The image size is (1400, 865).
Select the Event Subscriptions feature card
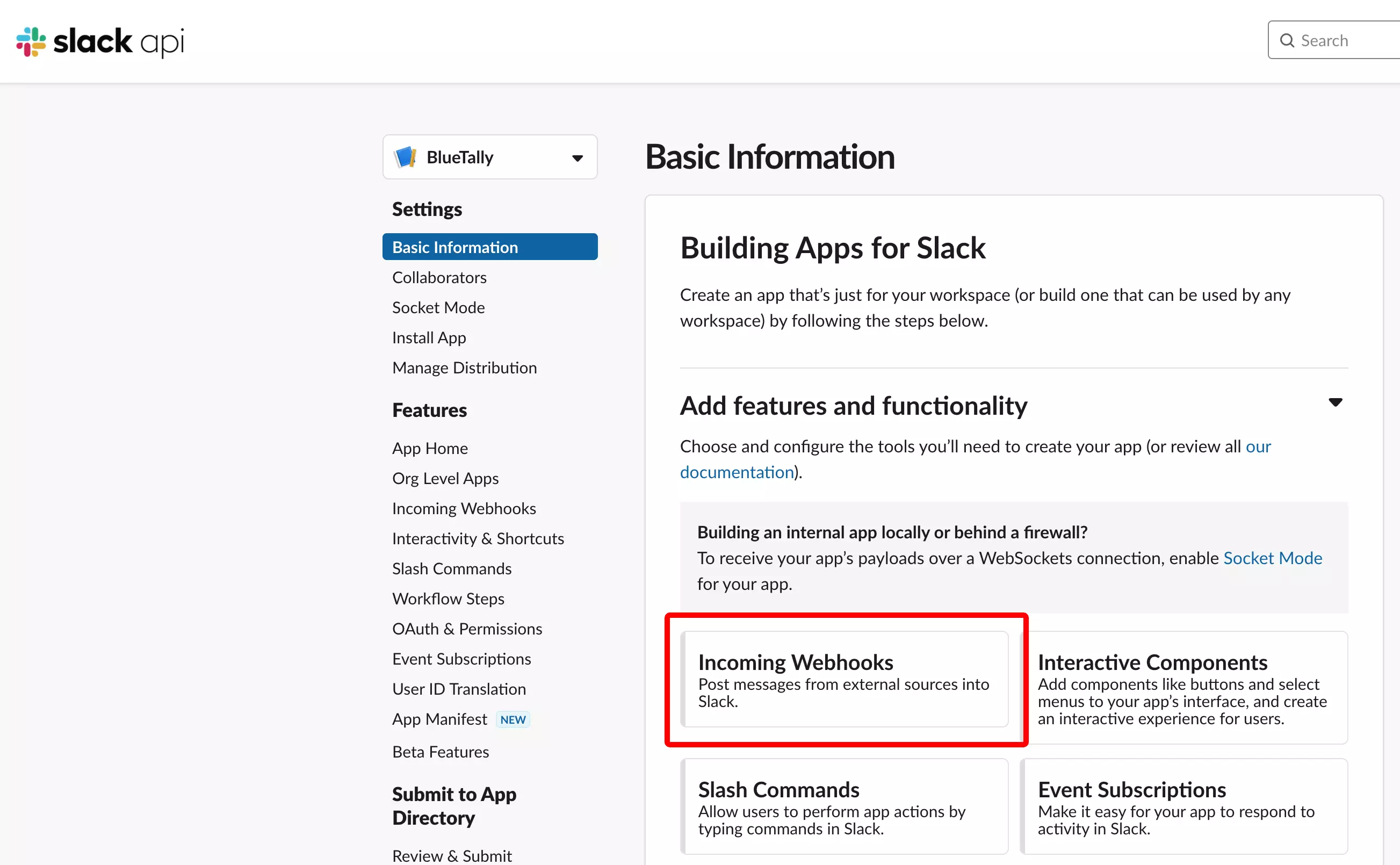pyautogui.click(x=1184, y=806)
